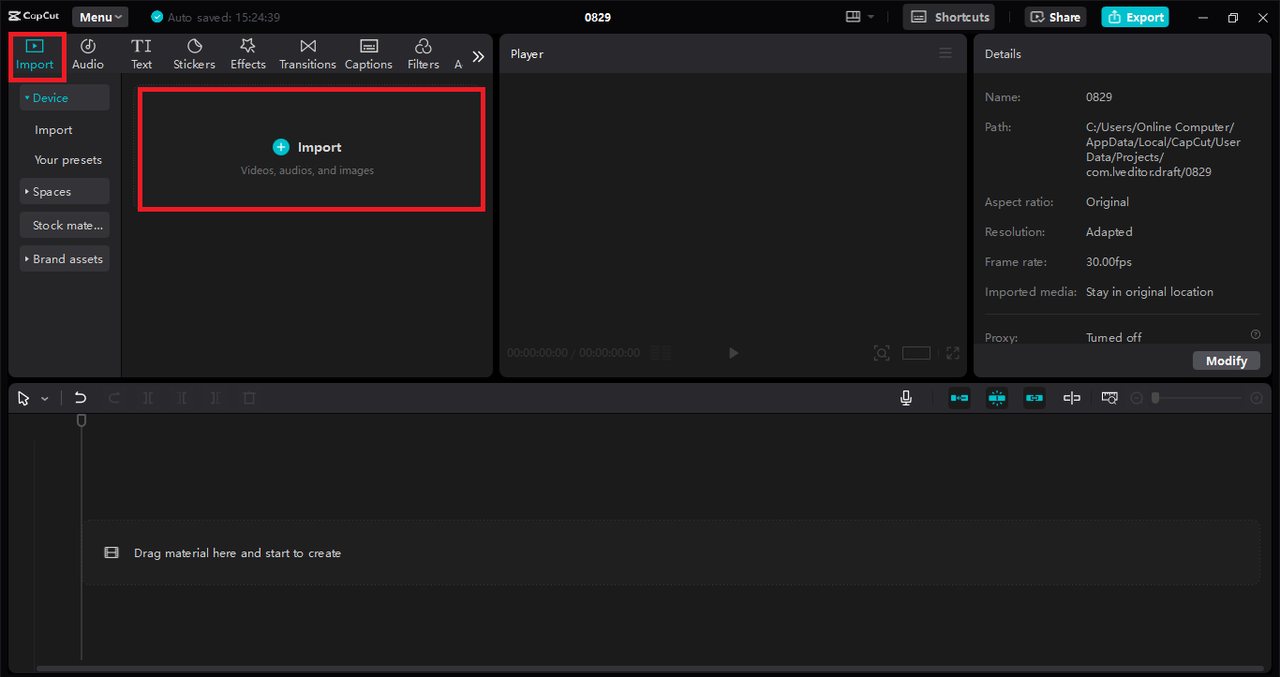This screenshot has height=677, width=1280.
Task: Click the timeline zoom out icon
Action: [1137, 398]
